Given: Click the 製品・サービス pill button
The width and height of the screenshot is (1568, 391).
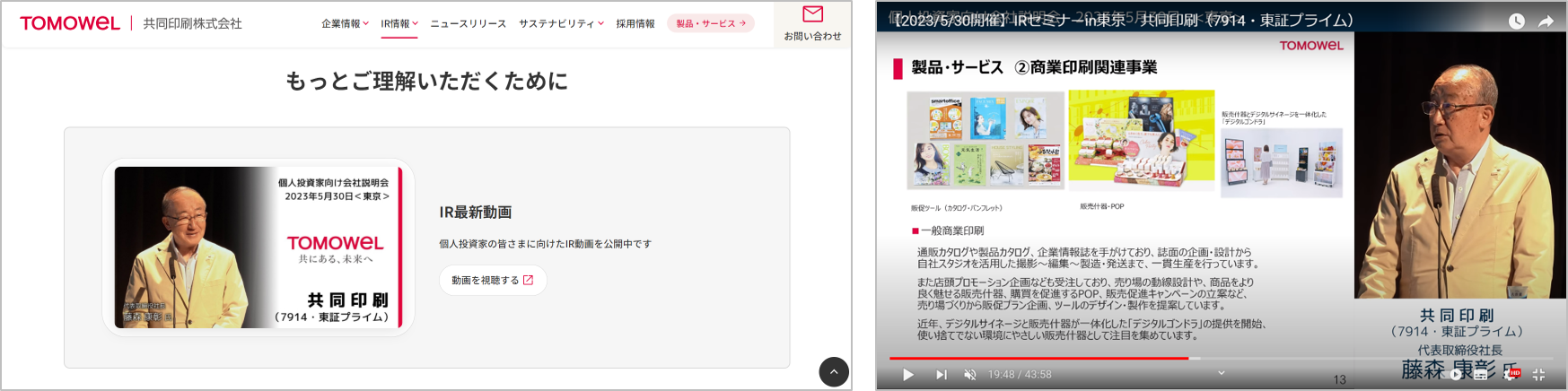Looking at the screenshot, I should (711, 23).
